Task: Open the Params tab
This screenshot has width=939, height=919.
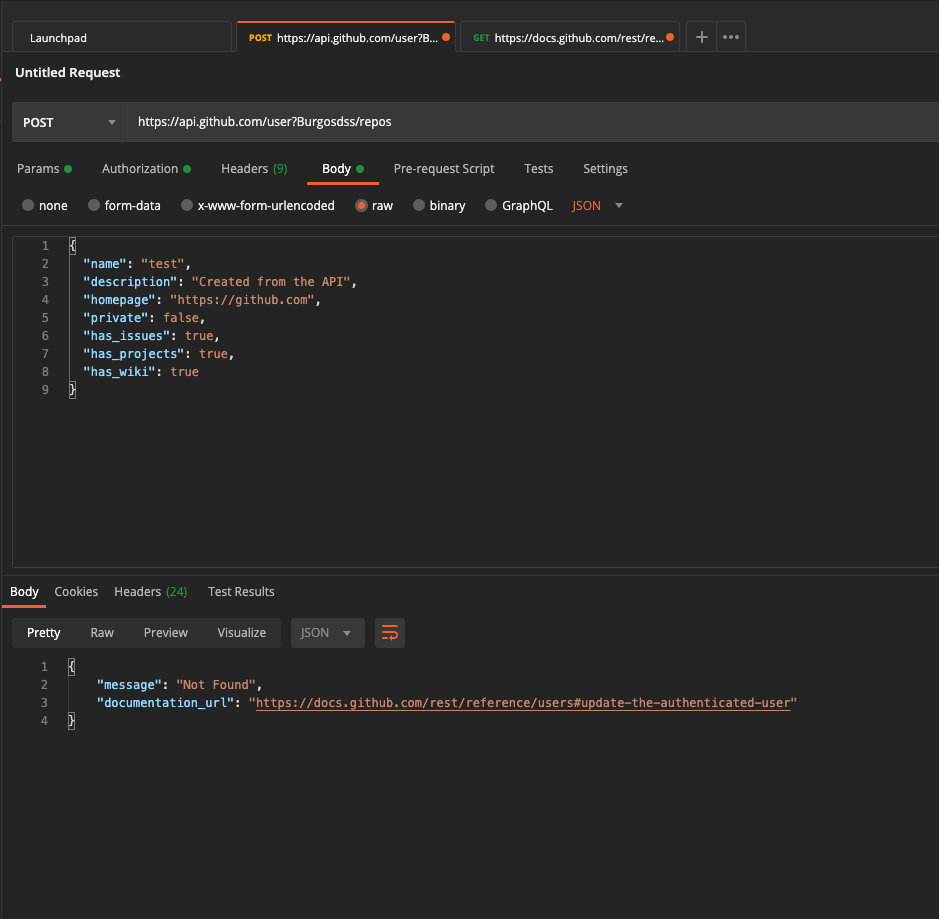Action: click(x=44, y=169)
